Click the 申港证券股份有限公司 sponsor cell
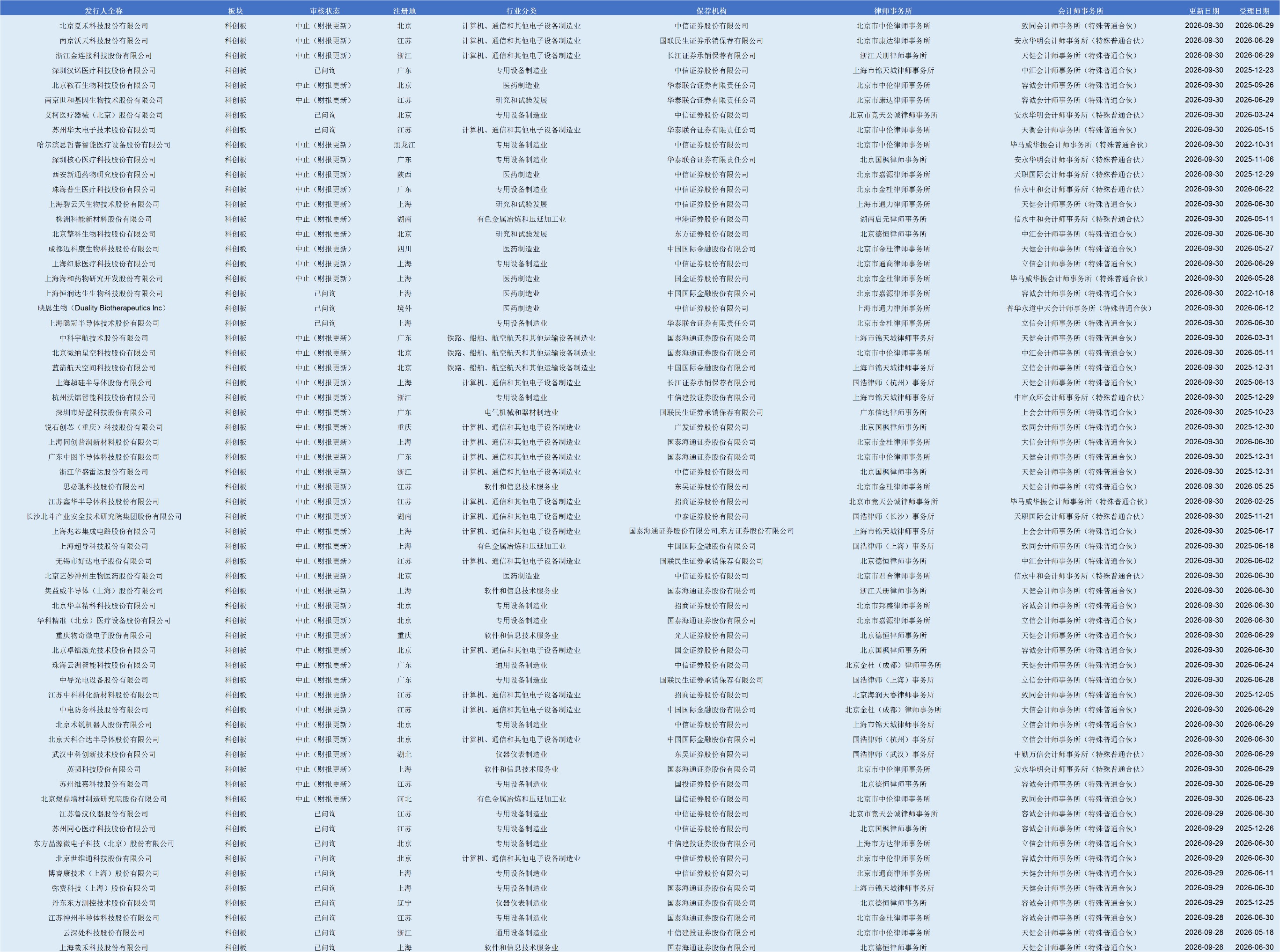The width and height of the screenshot is (1280, 952). click(x=711, y=219)
